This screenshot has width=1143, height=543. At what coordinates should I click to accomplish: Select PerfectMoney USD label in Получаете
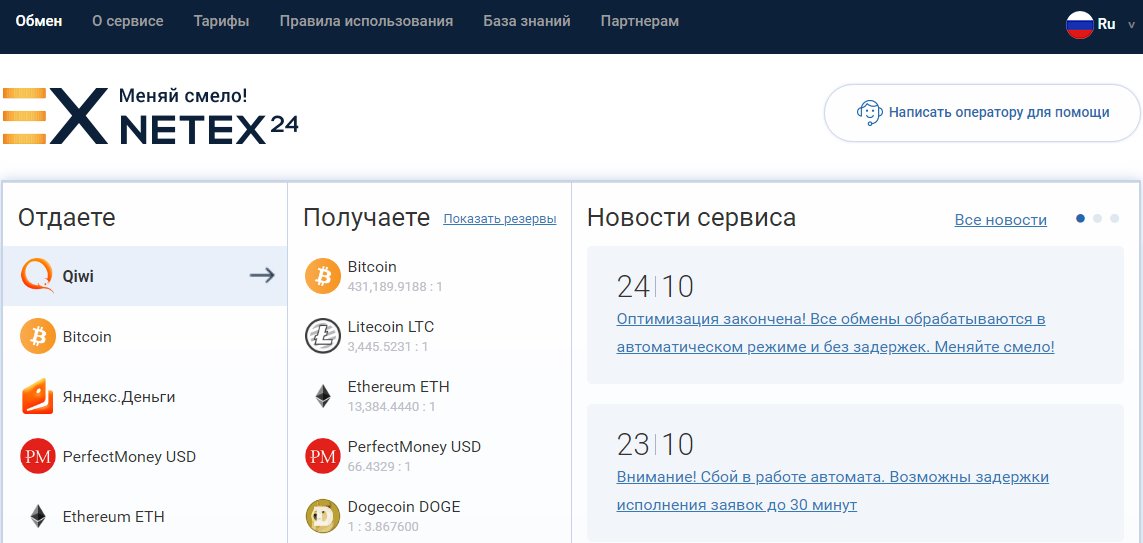tap(414, 446)
